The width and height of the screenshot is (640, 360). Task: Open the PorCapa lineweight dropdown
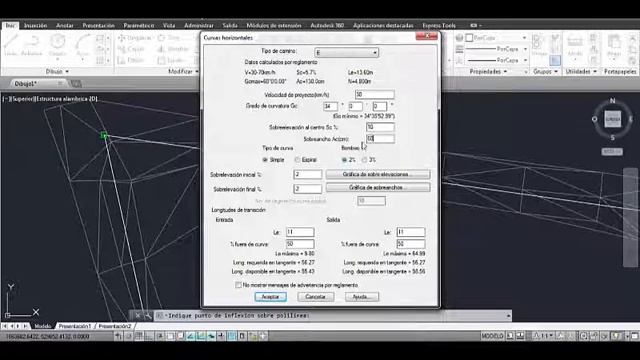click(x=497, y=49)
